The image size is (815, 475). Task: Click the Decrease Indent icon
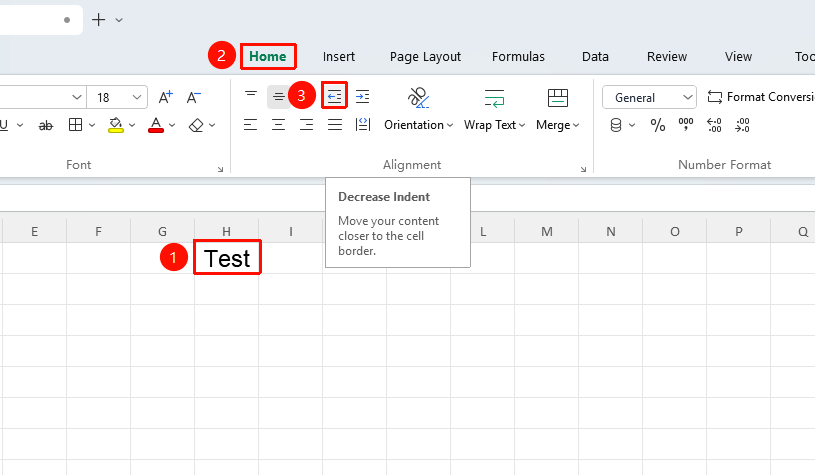tap(334, 96)
